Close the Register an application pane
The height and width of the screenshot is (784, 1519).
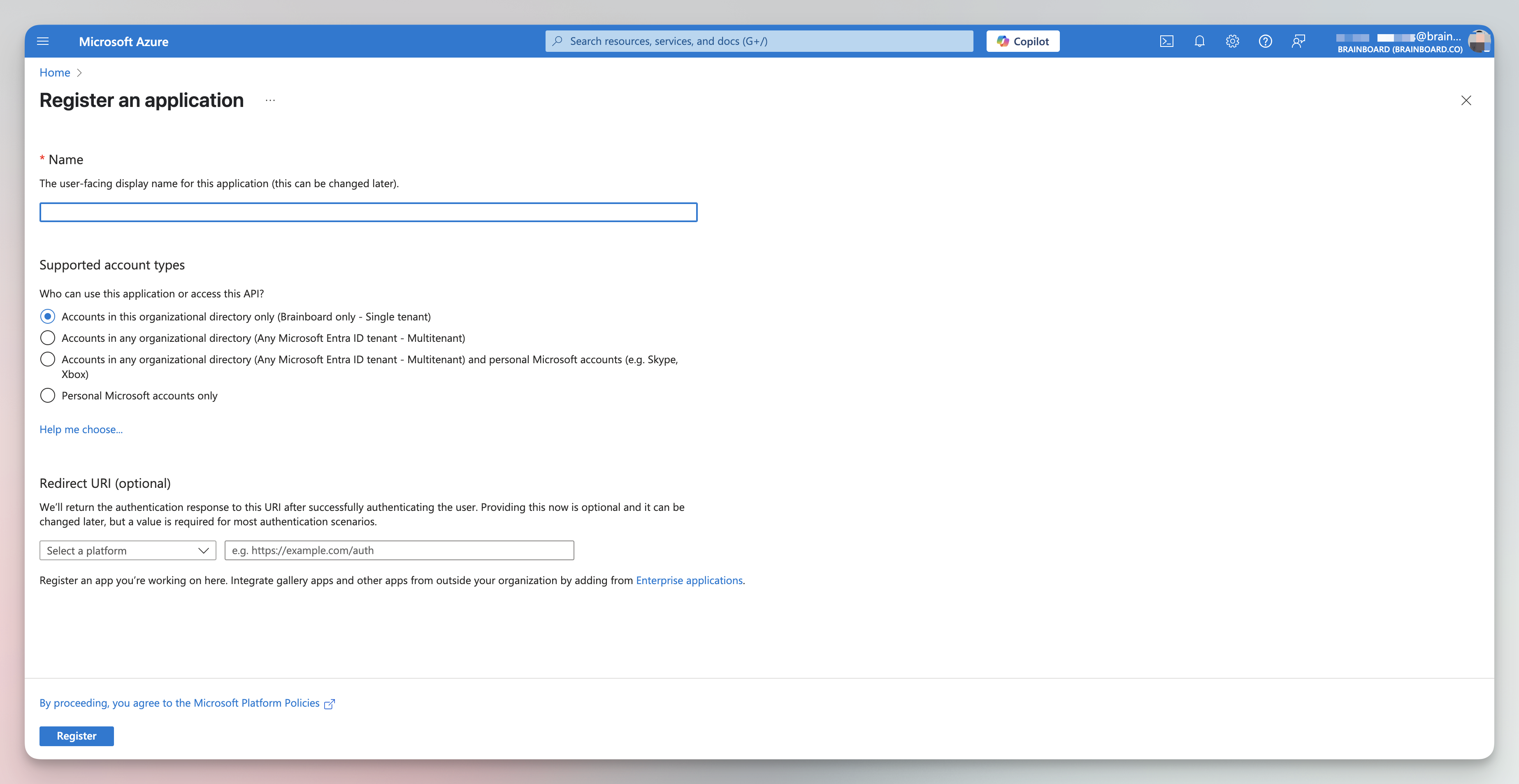coord(1466,101)
